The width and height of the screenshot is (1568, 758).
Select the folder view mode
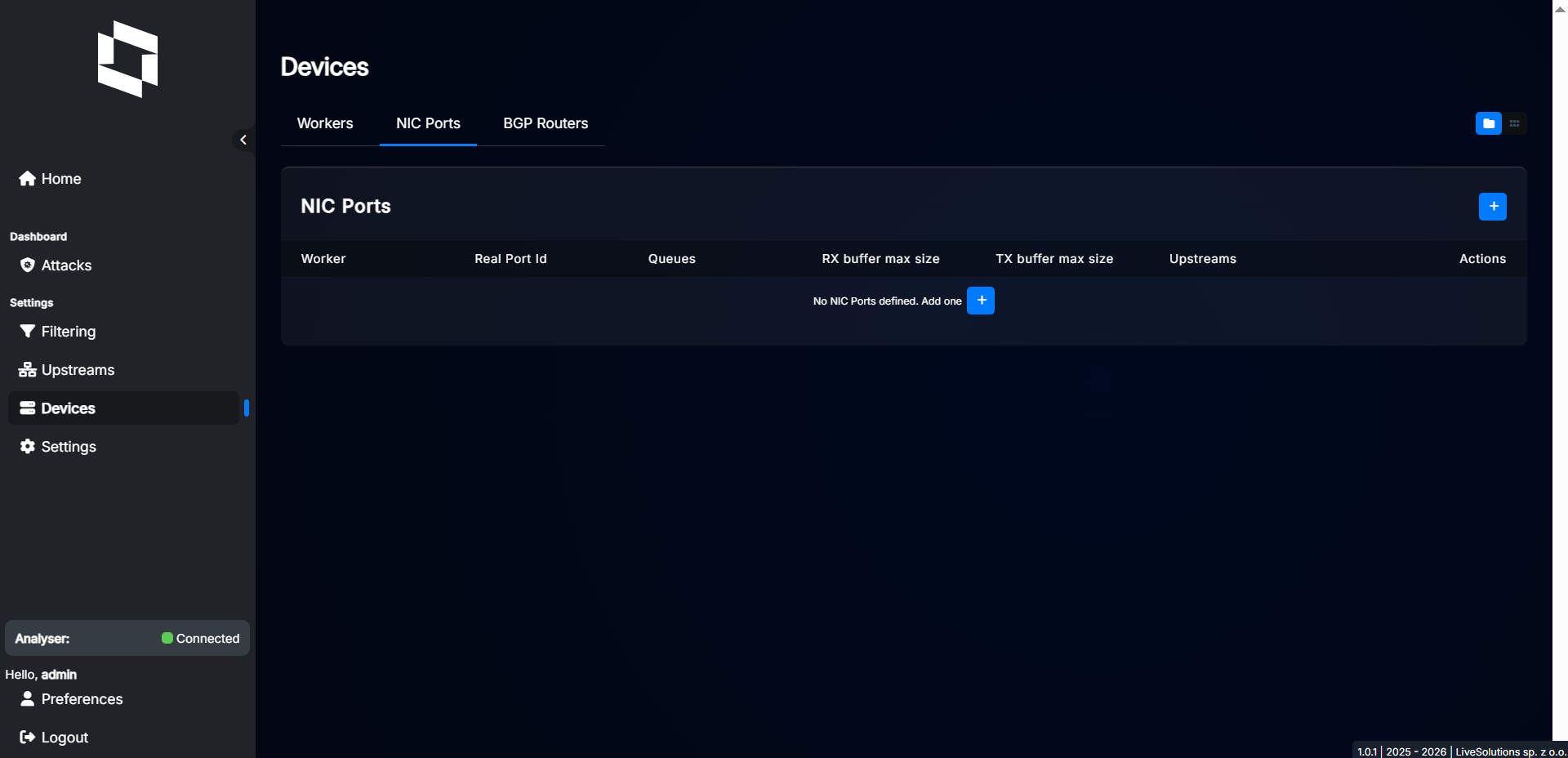(x=1488, y=123)
